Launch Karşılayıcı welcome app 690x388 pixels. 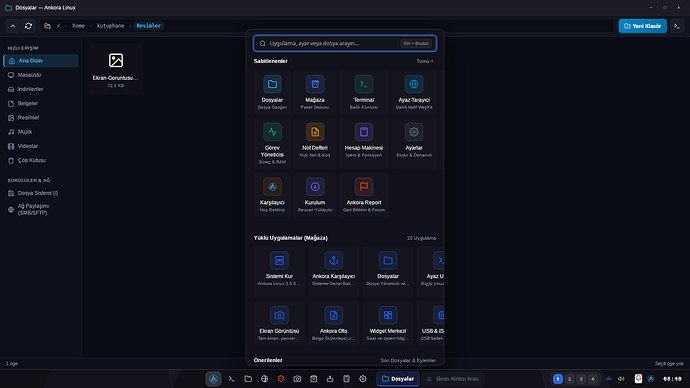pos(272,195)
